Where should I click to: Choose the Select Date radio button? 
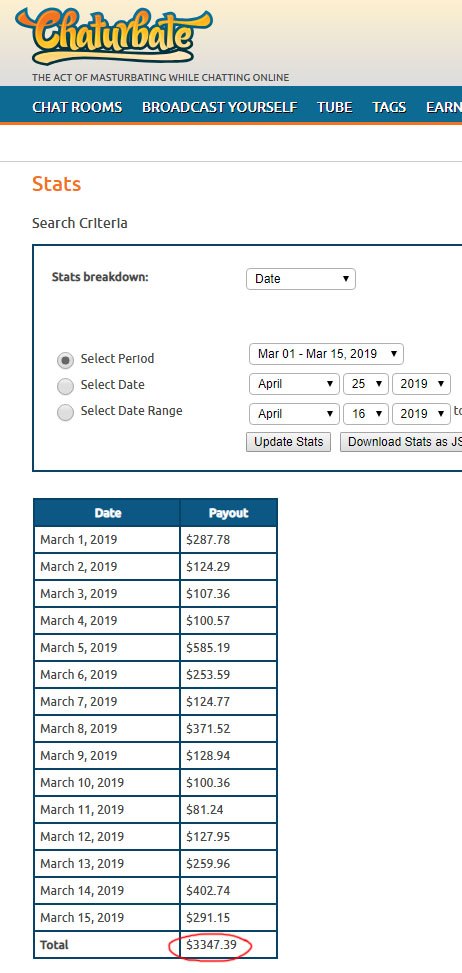(65, 386)
